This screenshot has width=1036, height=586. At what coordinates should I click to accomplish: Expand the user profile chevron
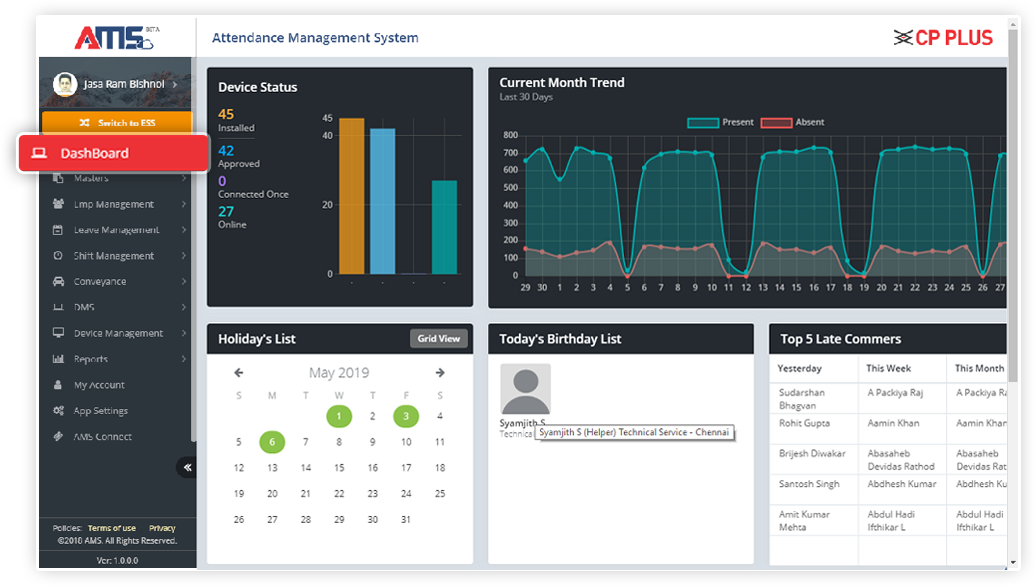(175, 85)
